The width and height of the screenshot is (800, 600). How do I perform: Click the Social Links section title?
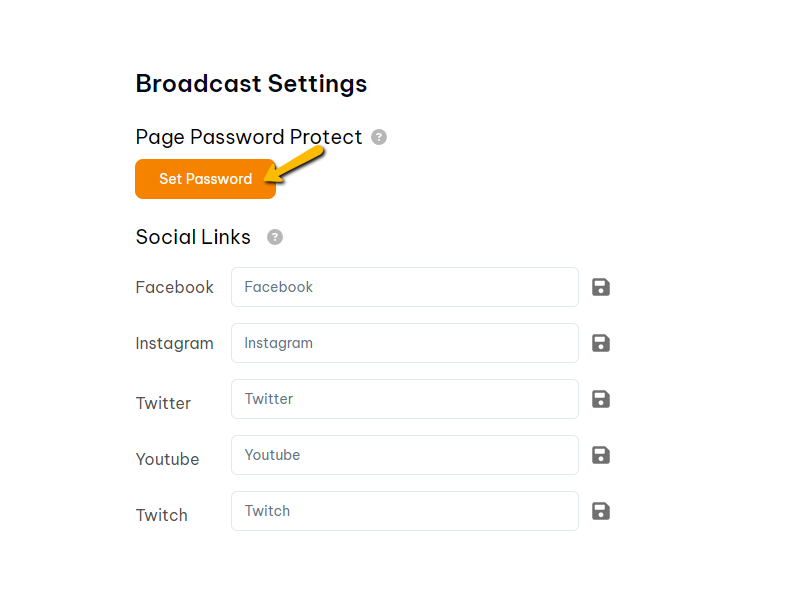(x=193, y=237)
